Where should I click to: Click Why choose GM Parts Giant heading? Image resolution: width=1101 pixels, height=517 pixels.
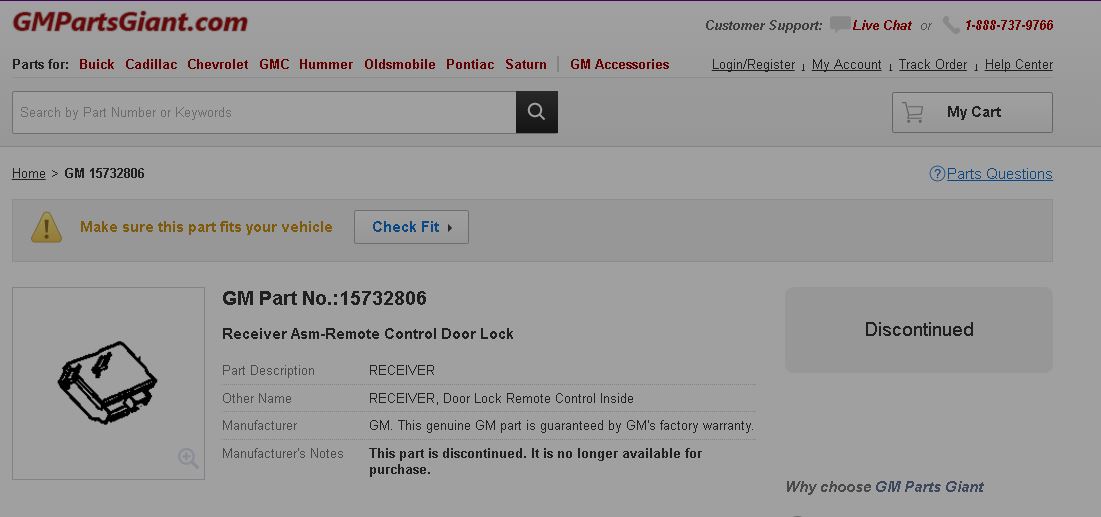coord(884,487)
